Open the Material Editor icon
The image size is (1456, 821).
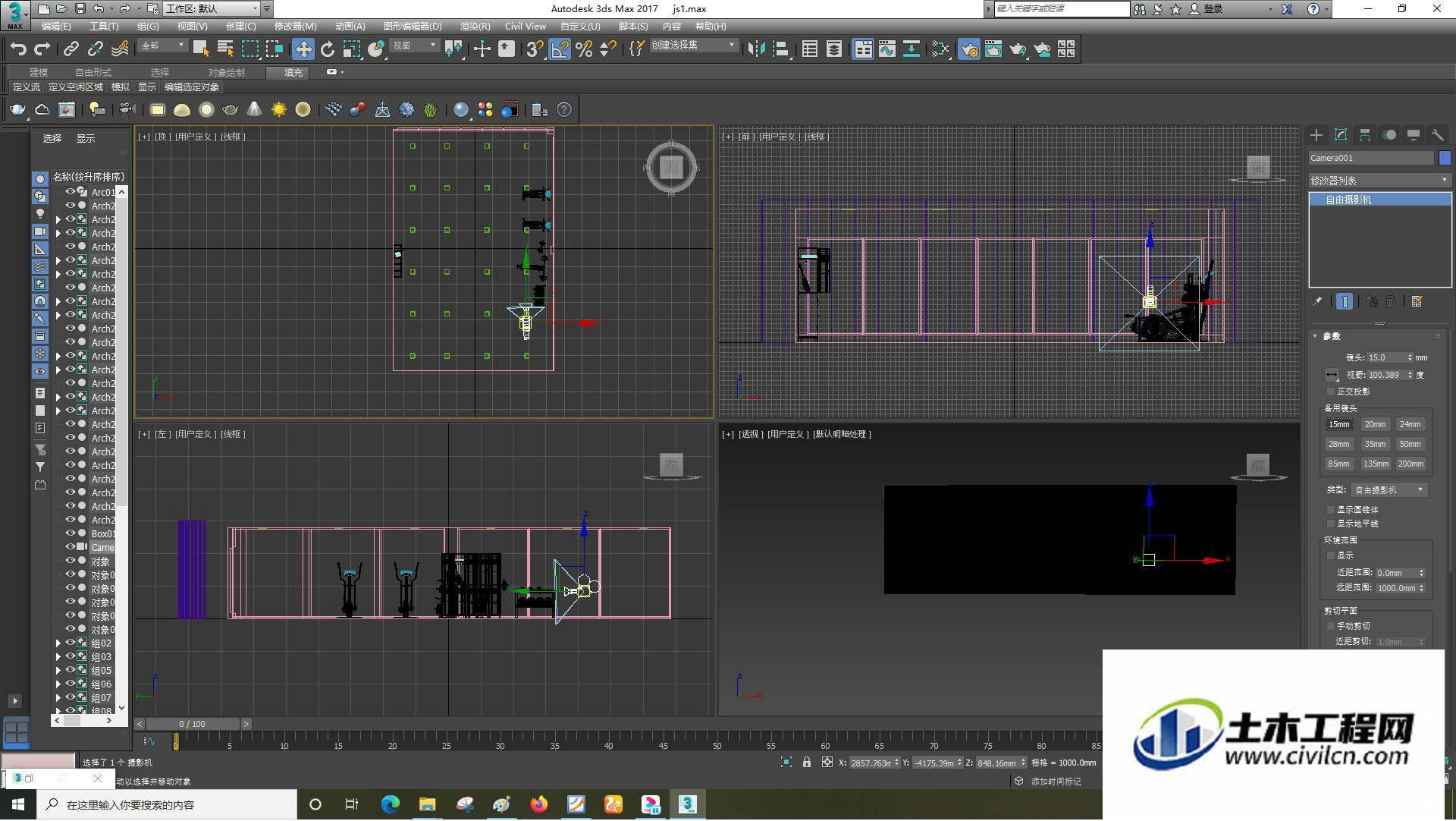pyautogui.click(x=941, y=49)
